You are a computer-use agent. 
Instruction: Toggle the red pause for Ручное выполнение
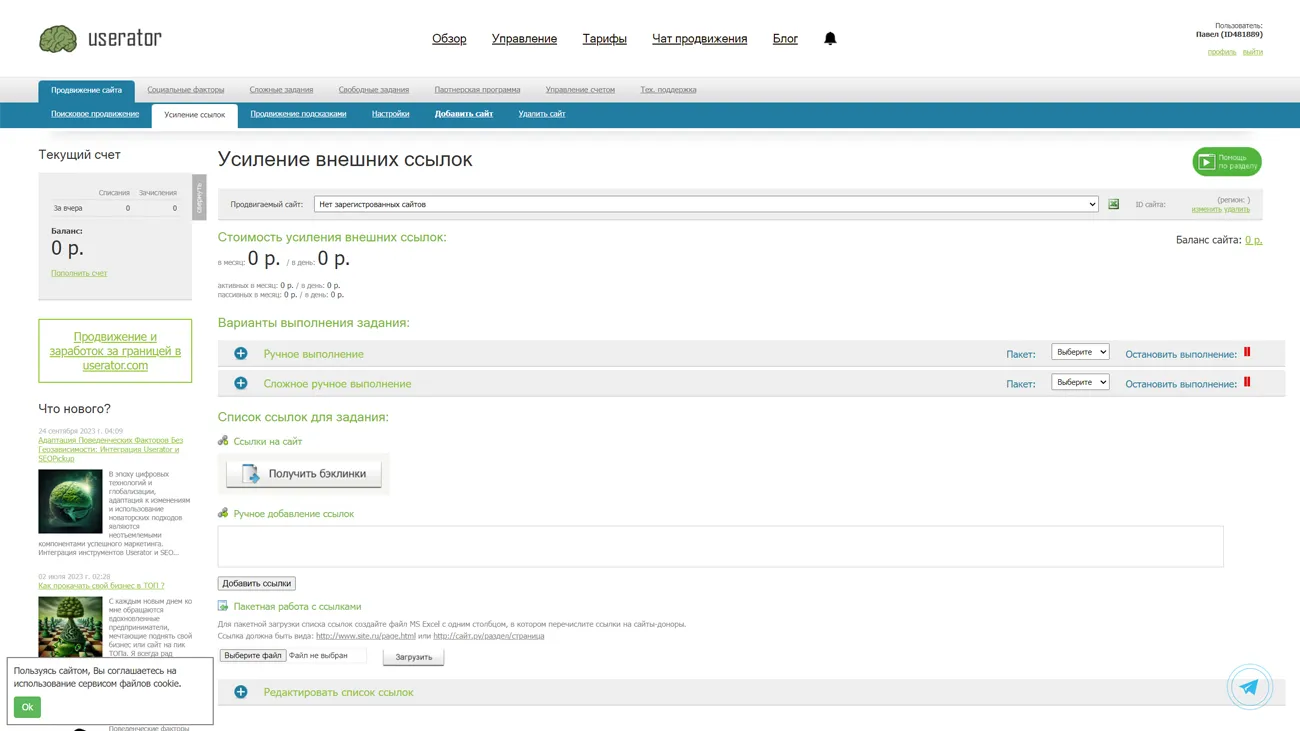click(1247, 352)
